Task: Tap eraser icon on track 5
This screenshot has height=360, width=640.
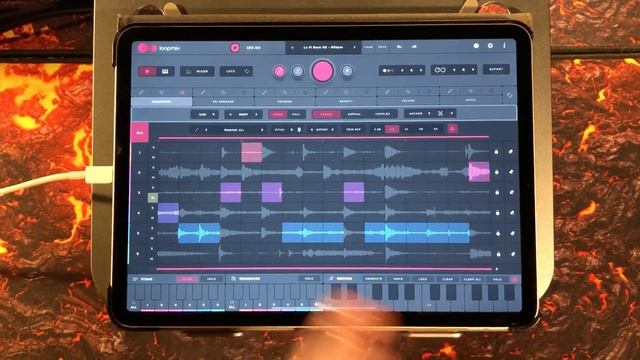Action: click(512, 233)
